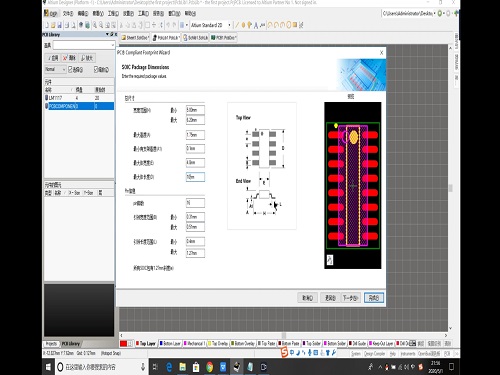Click the red current layer color swatch

(124, 344)
